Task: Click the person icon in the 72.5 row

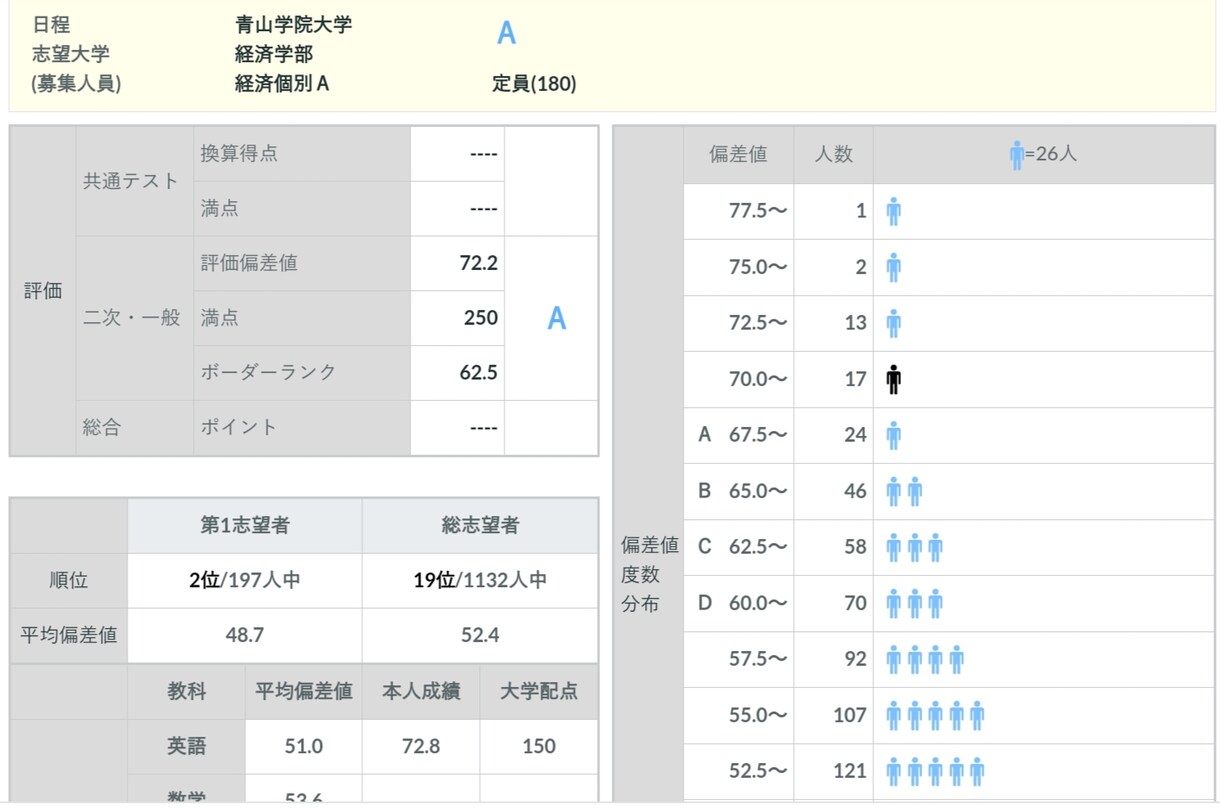Action: point(894,324)
